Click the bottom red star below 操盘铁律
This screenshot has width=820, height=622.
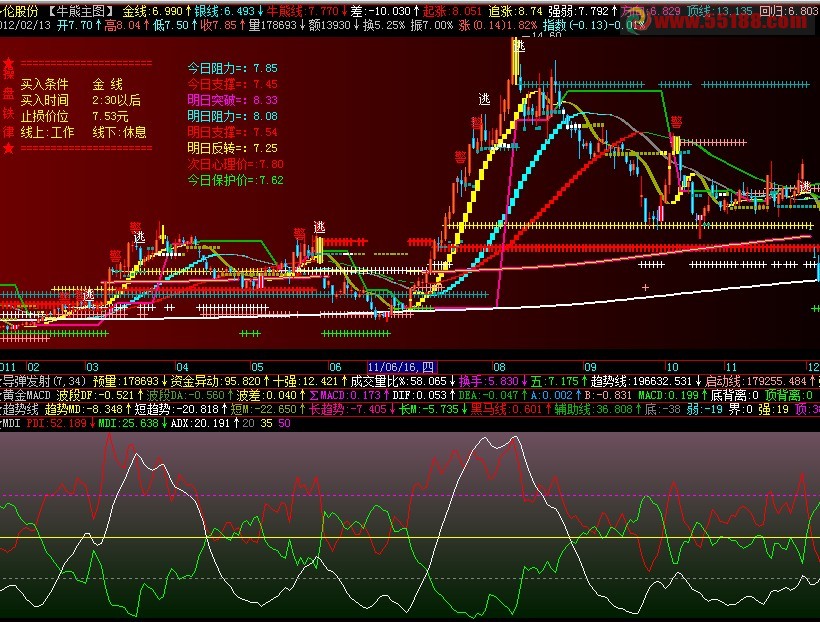pos(8,149)
